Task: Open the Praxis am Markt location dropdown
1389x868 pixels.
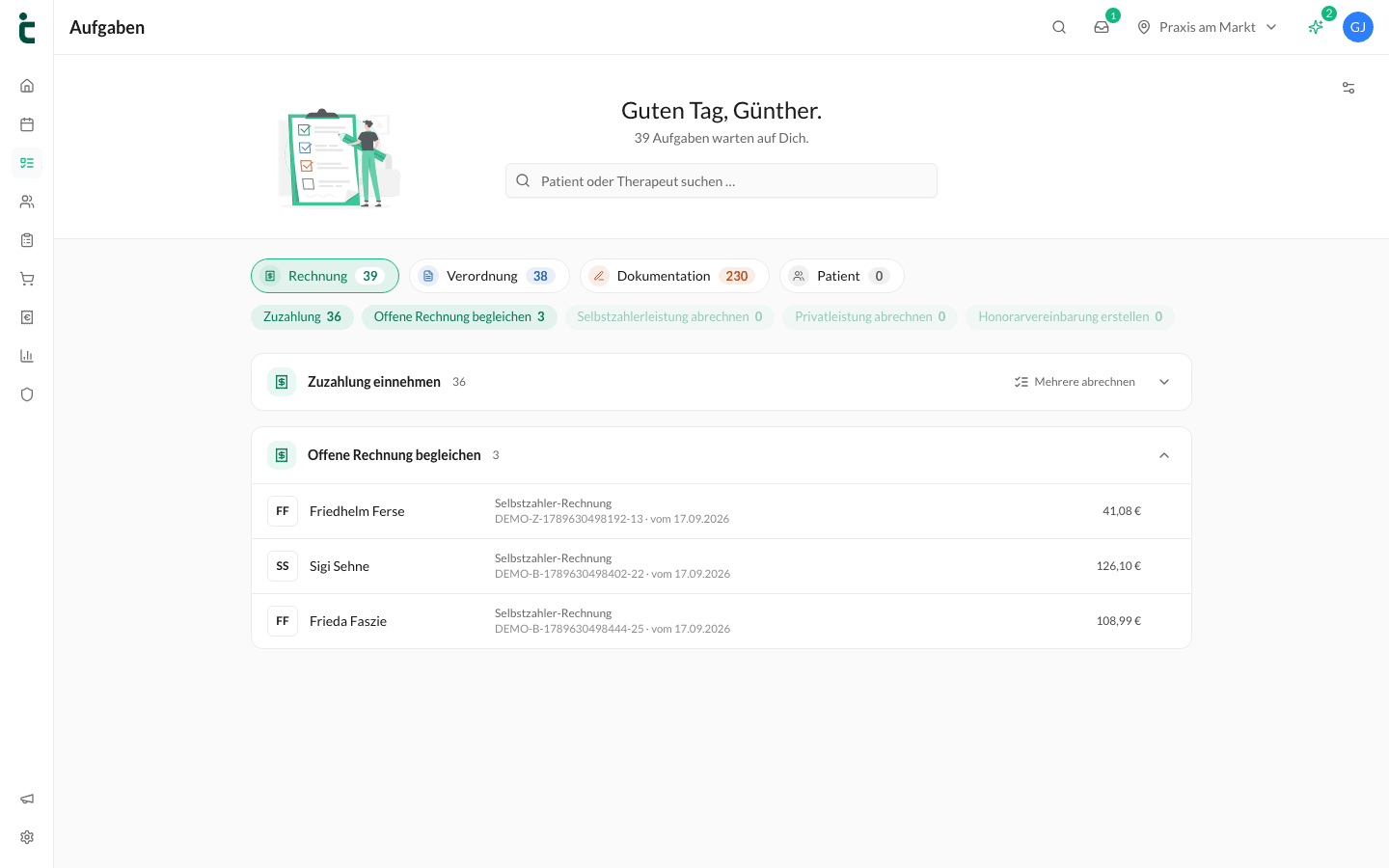Action: click(x=1207, y=27)
